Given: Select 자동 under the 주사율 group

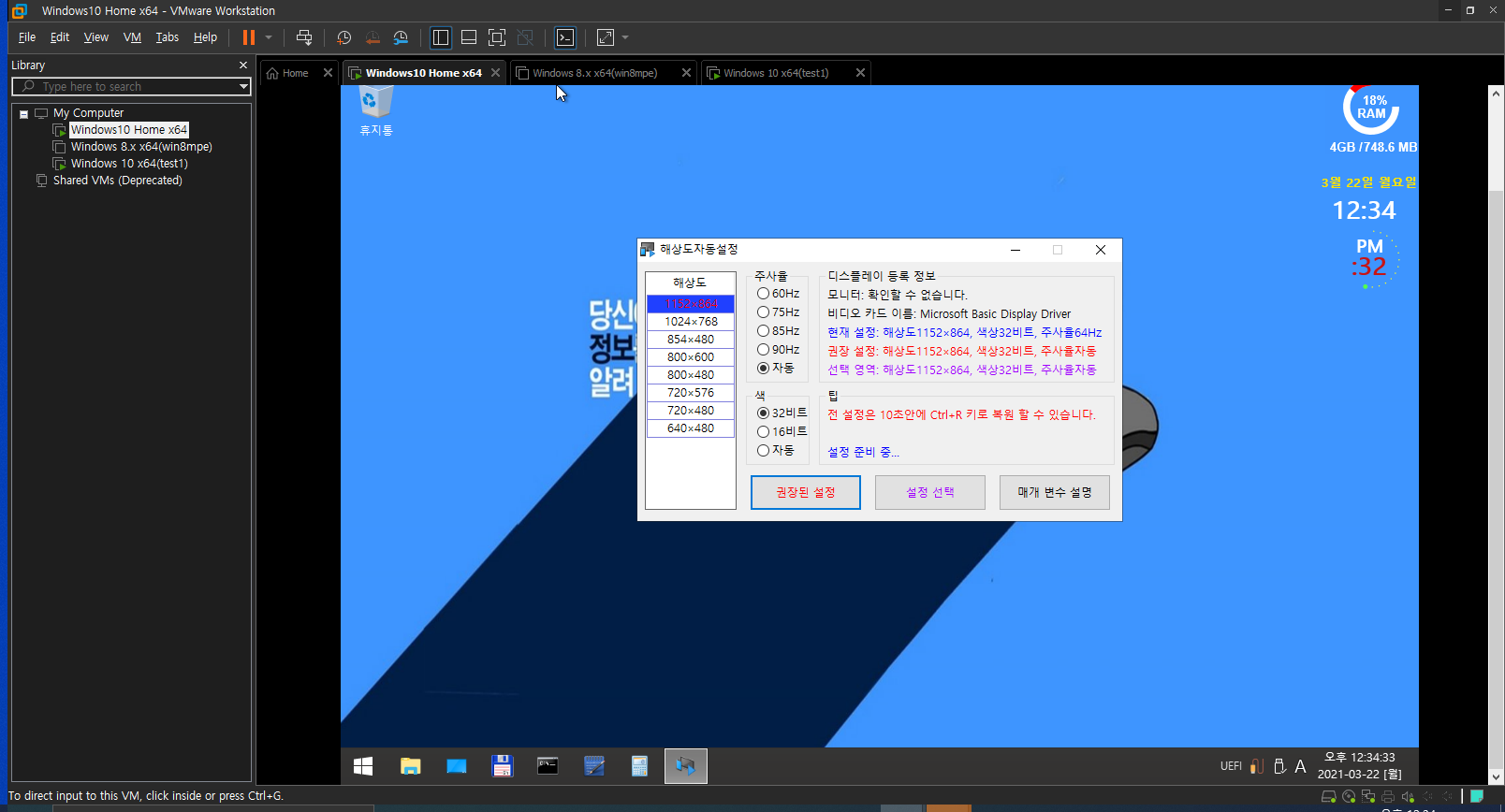Looking at the screenshot, I should point(776,369).
